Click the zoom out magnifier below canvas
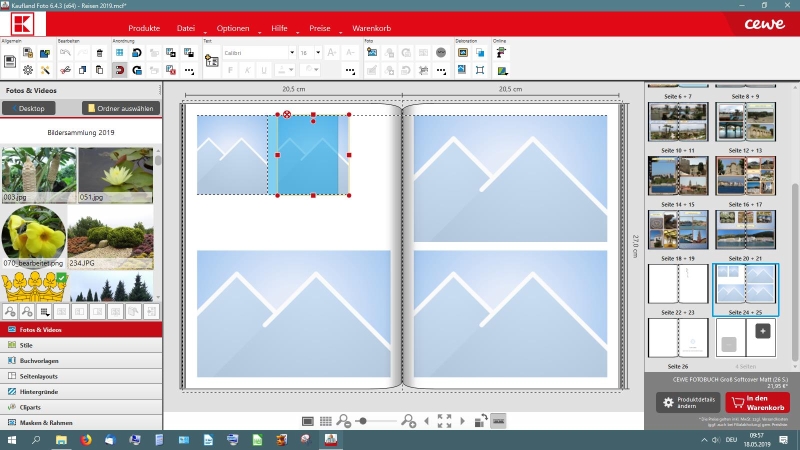 pyautogui.click(x=344, y=421)
